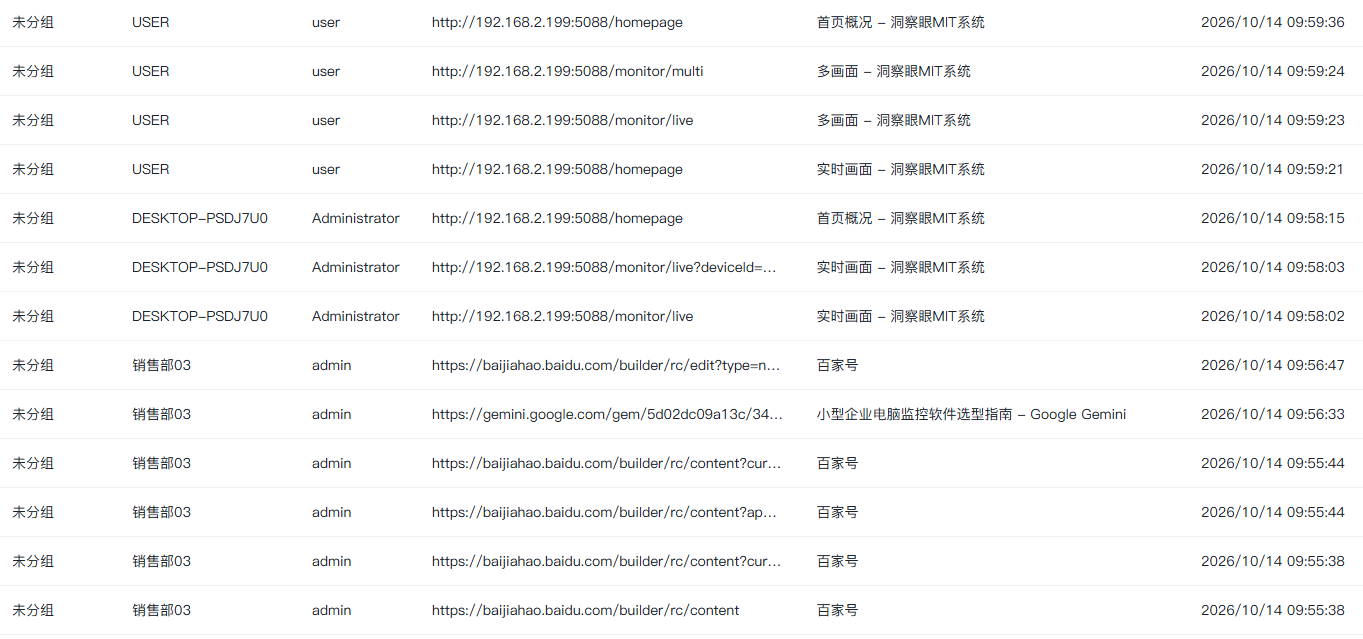Click Administrator in the 09:58:02 row
This screenshot has width=1363, height=639.
[356, 316]
